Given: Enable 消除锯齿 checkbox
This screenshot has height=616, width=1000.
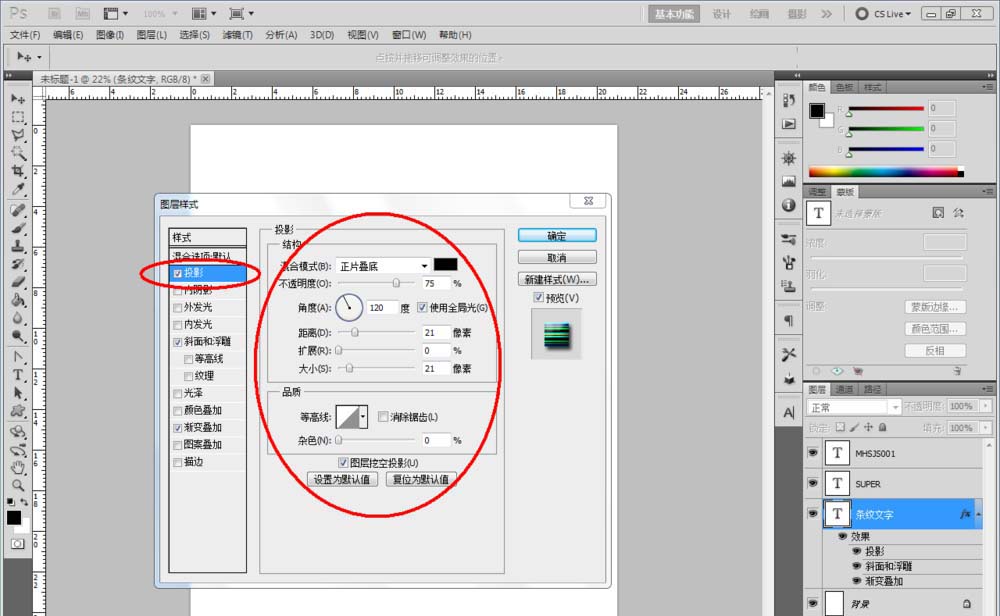Looking at the screenshot, I should point(383,416).
